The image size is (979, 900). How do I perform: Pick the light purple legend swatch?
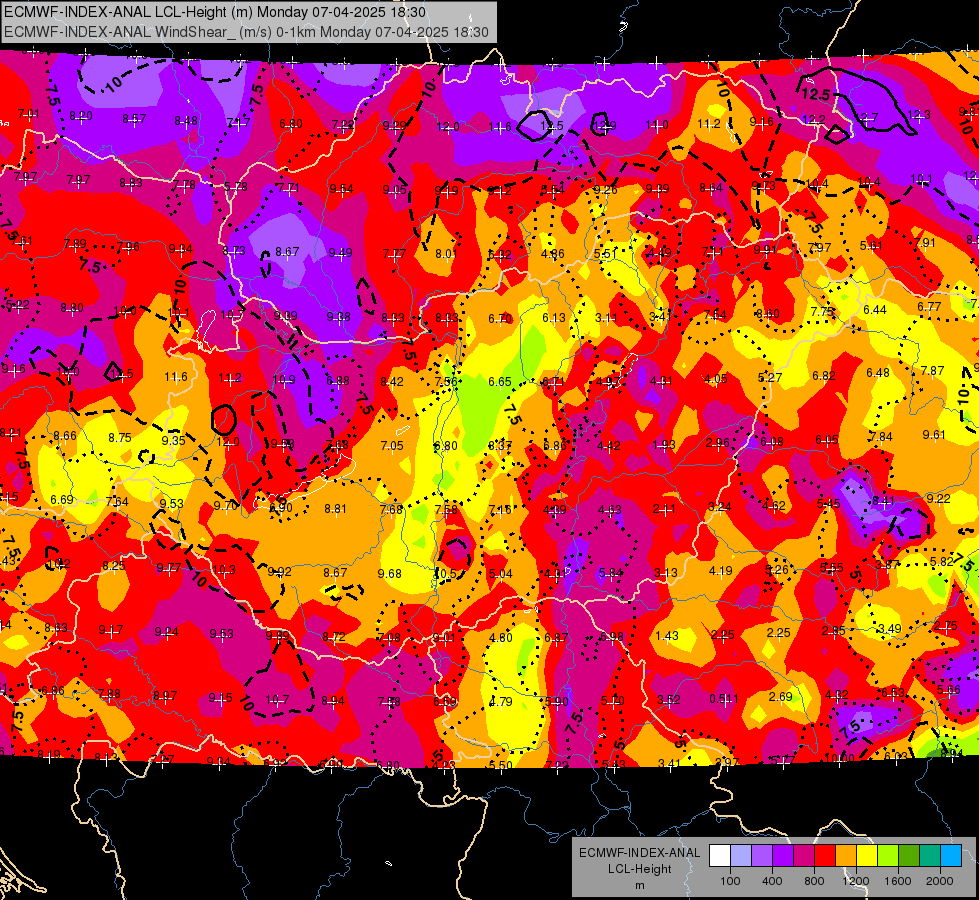coord(762,856)
